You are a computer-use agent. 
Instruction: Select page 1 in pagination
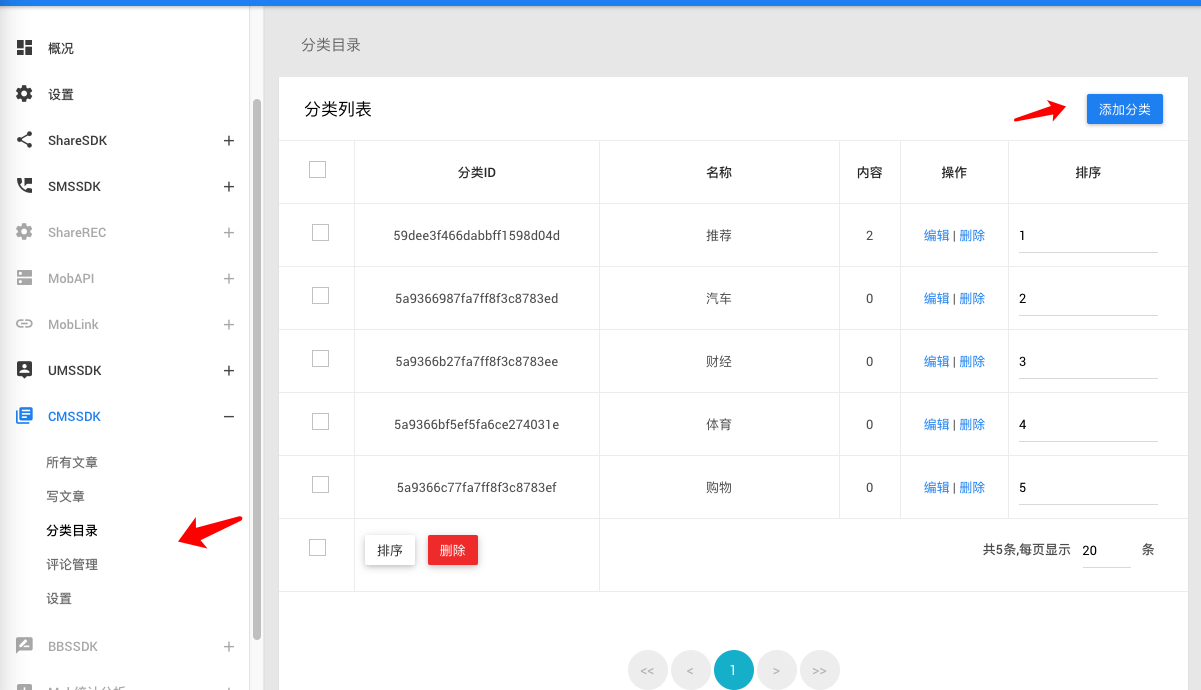[733, 670]
